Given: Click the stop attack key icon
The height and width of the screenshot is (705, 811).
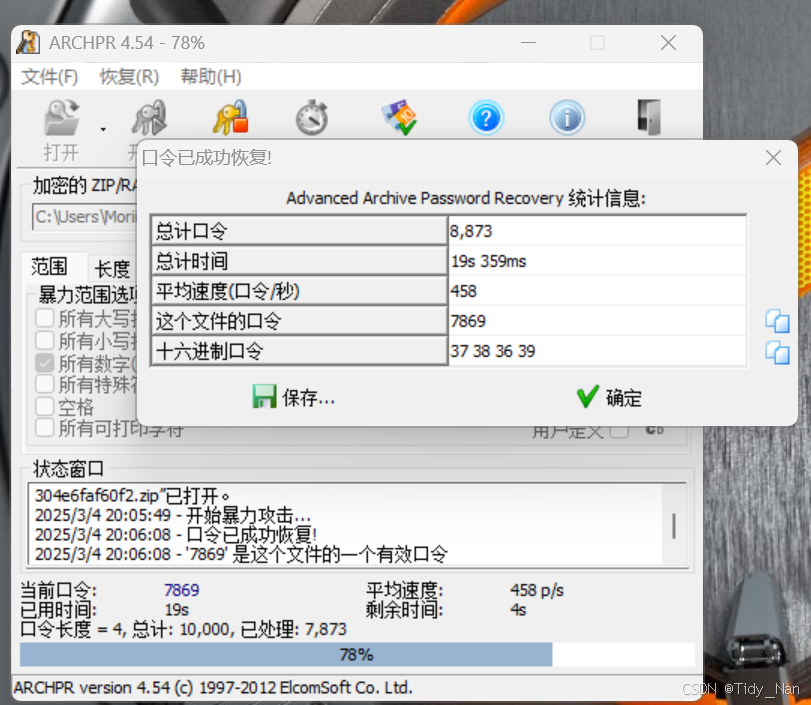Looking at the screenshot, I should (231, 117).
